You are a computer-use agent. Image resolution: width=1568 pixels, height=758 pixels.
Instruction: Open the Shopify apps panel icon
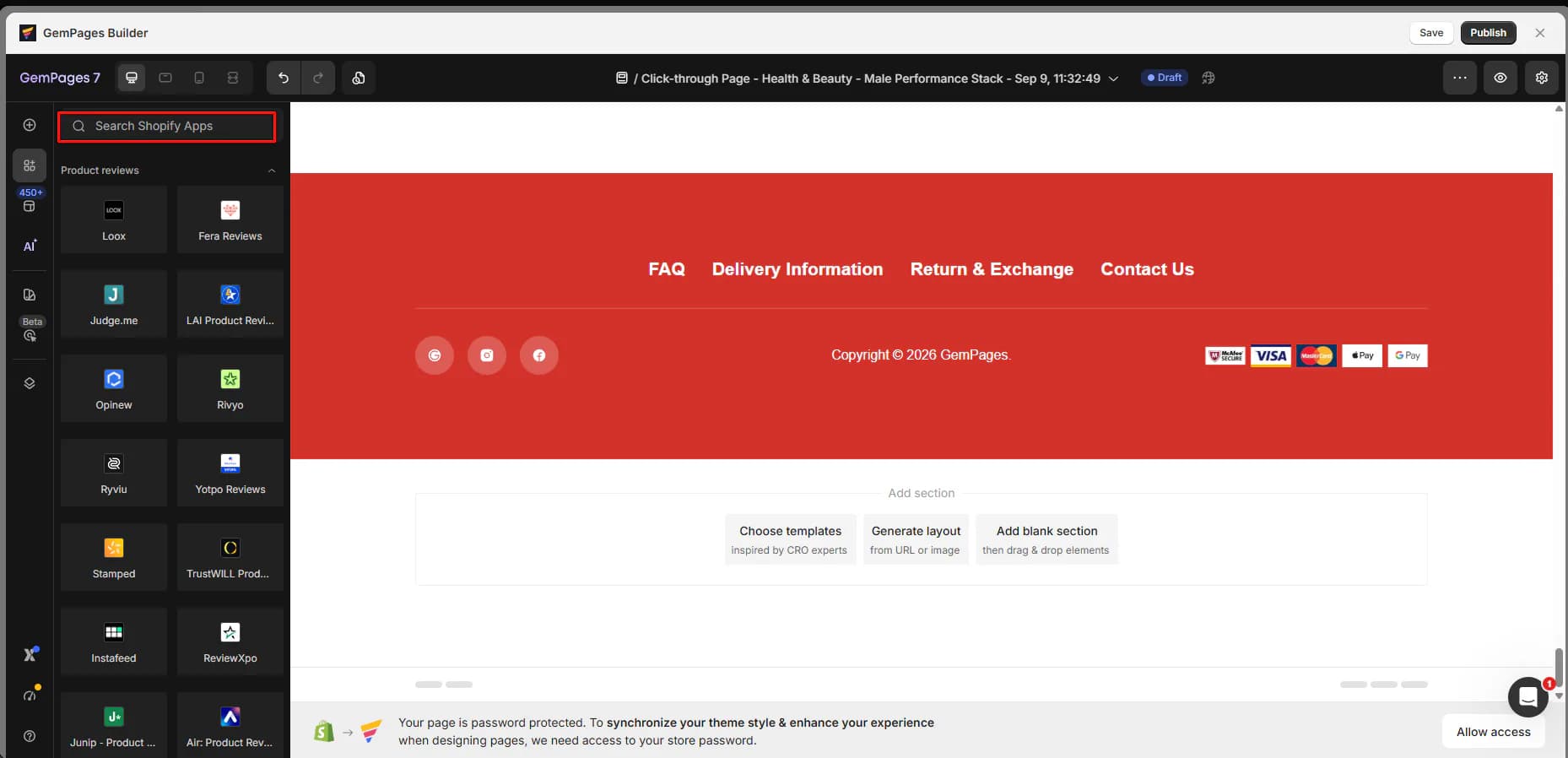[x=30, y=165]
